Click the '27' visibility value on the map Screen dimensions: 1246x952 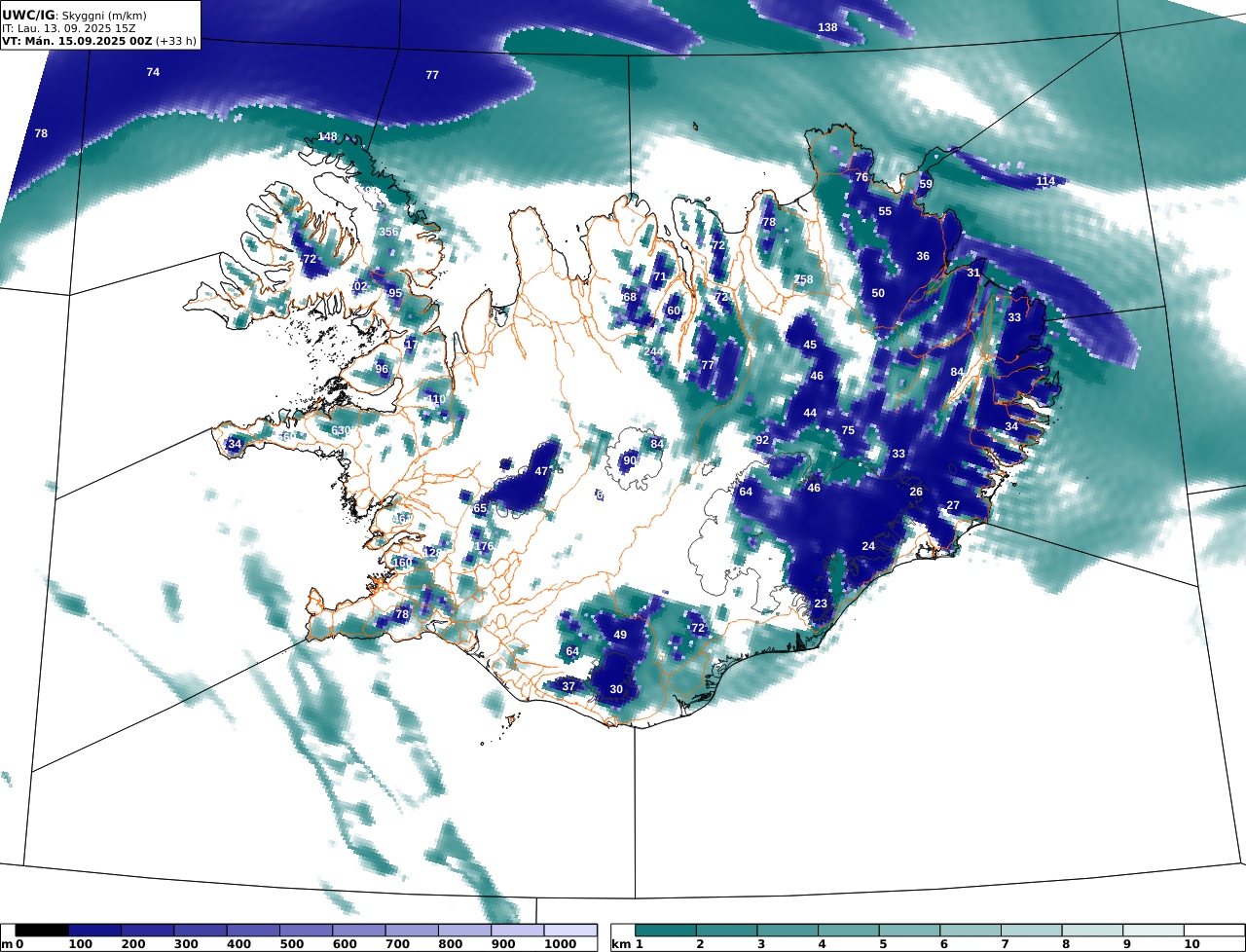click(x=953, y=505)
